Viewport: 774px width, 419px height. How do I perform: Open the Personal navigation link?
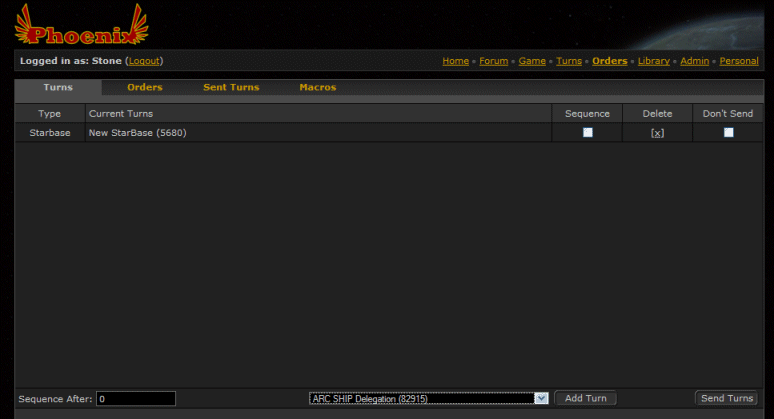739,61
